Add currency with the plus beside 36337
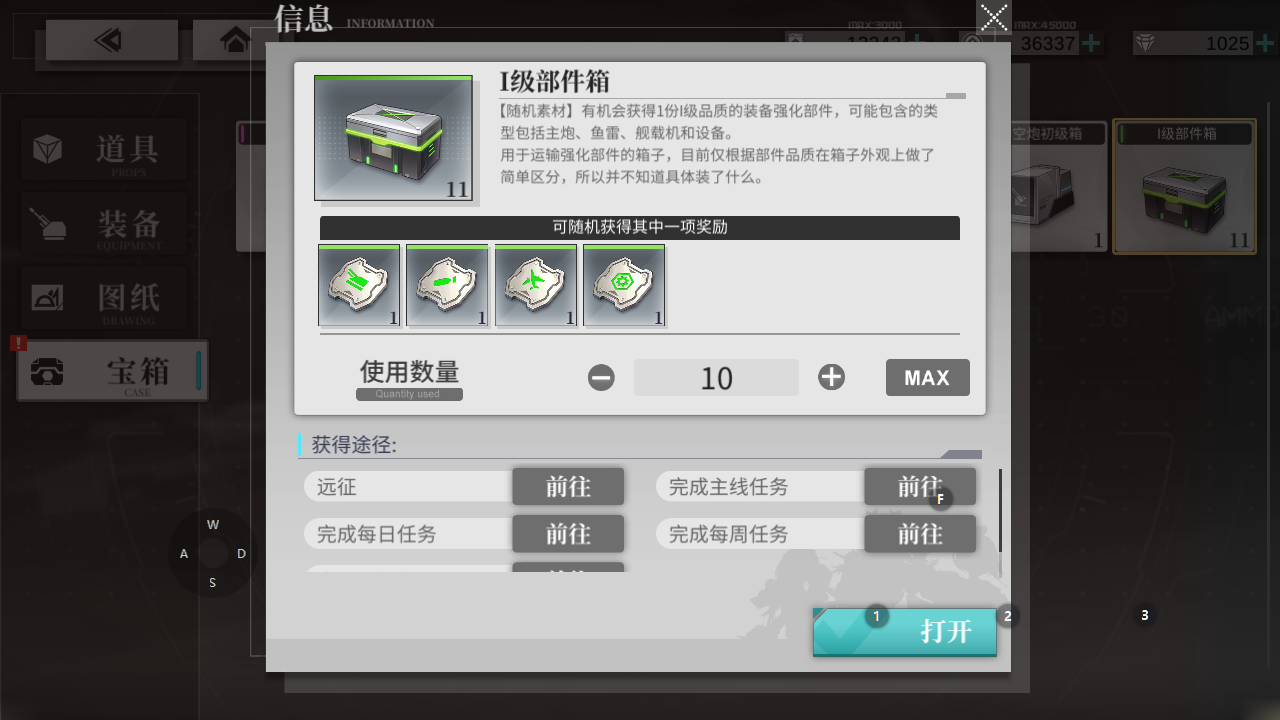The width and height of the screenshot is (1280, 720). pos(1092,43)
